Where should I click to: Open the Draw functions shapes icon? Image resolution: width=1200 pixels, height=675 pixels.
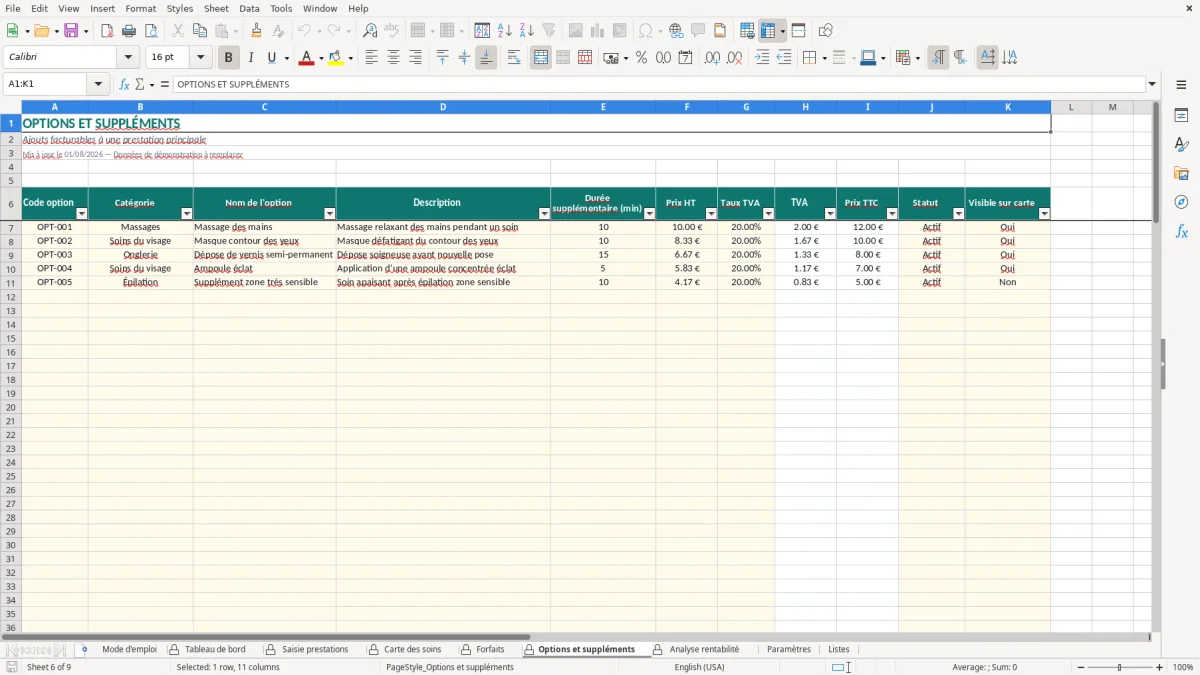[826, 31]
